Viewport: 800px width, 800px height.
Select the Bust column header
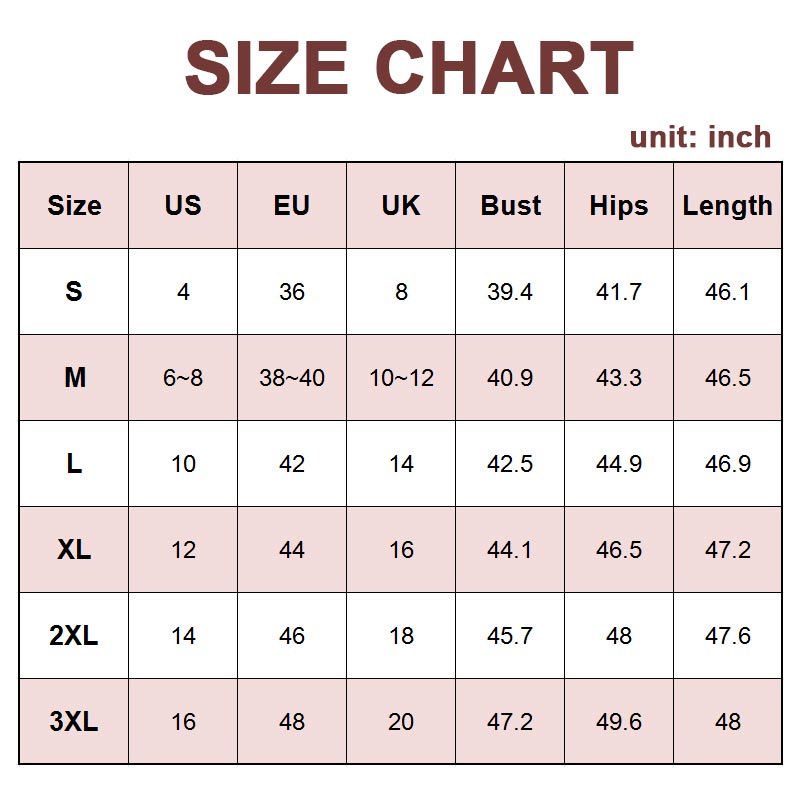(510, 206)
